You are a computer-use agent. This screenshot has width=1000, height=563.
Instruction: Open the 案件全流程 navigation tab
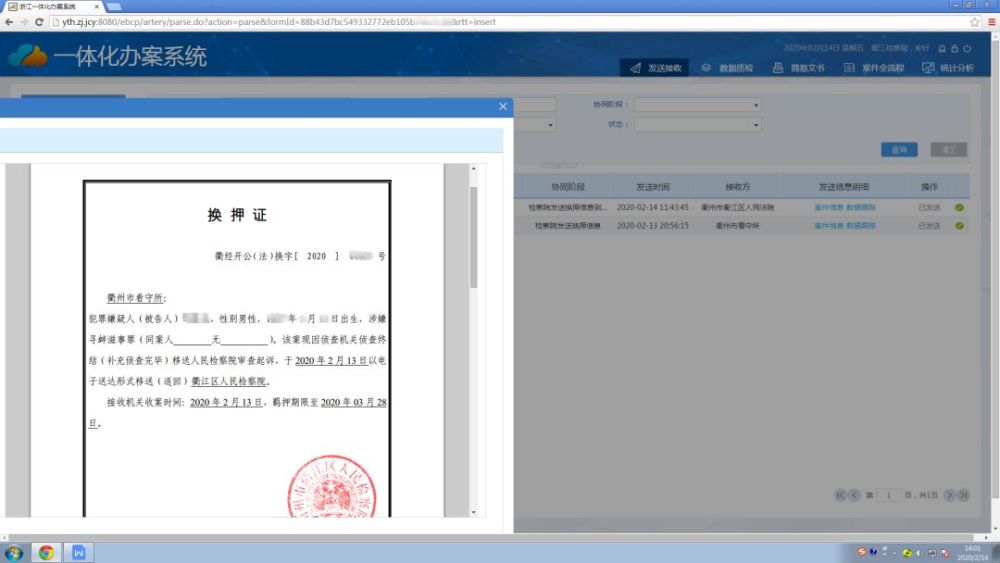coord(874,68)
